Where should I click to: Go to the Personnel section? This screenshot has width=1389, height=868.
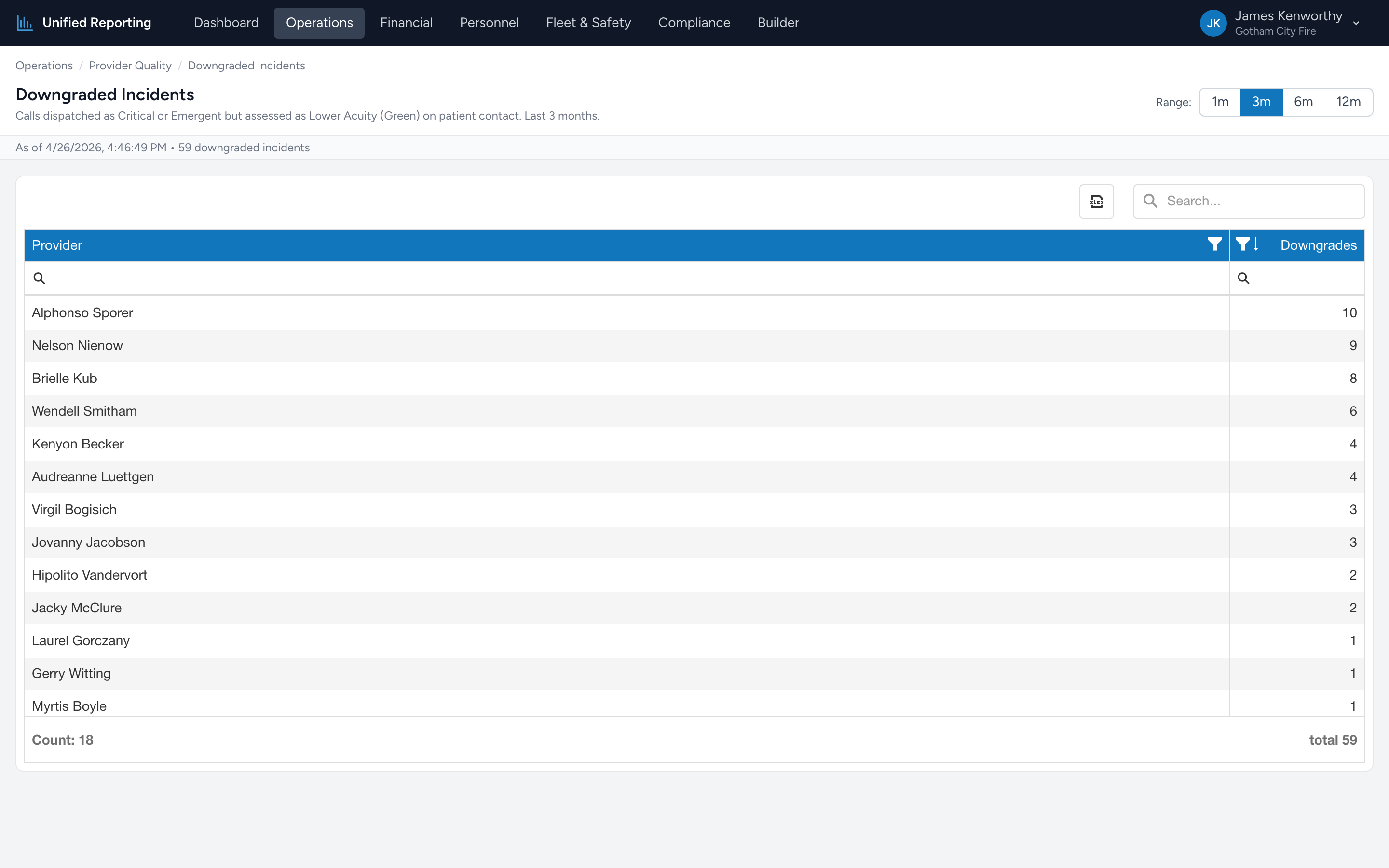tap(489, 23)
